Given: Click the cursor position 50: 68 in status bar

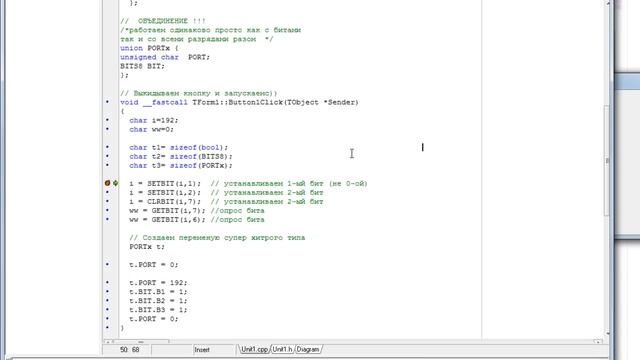Looking at the screenshot, I should 129,350.
